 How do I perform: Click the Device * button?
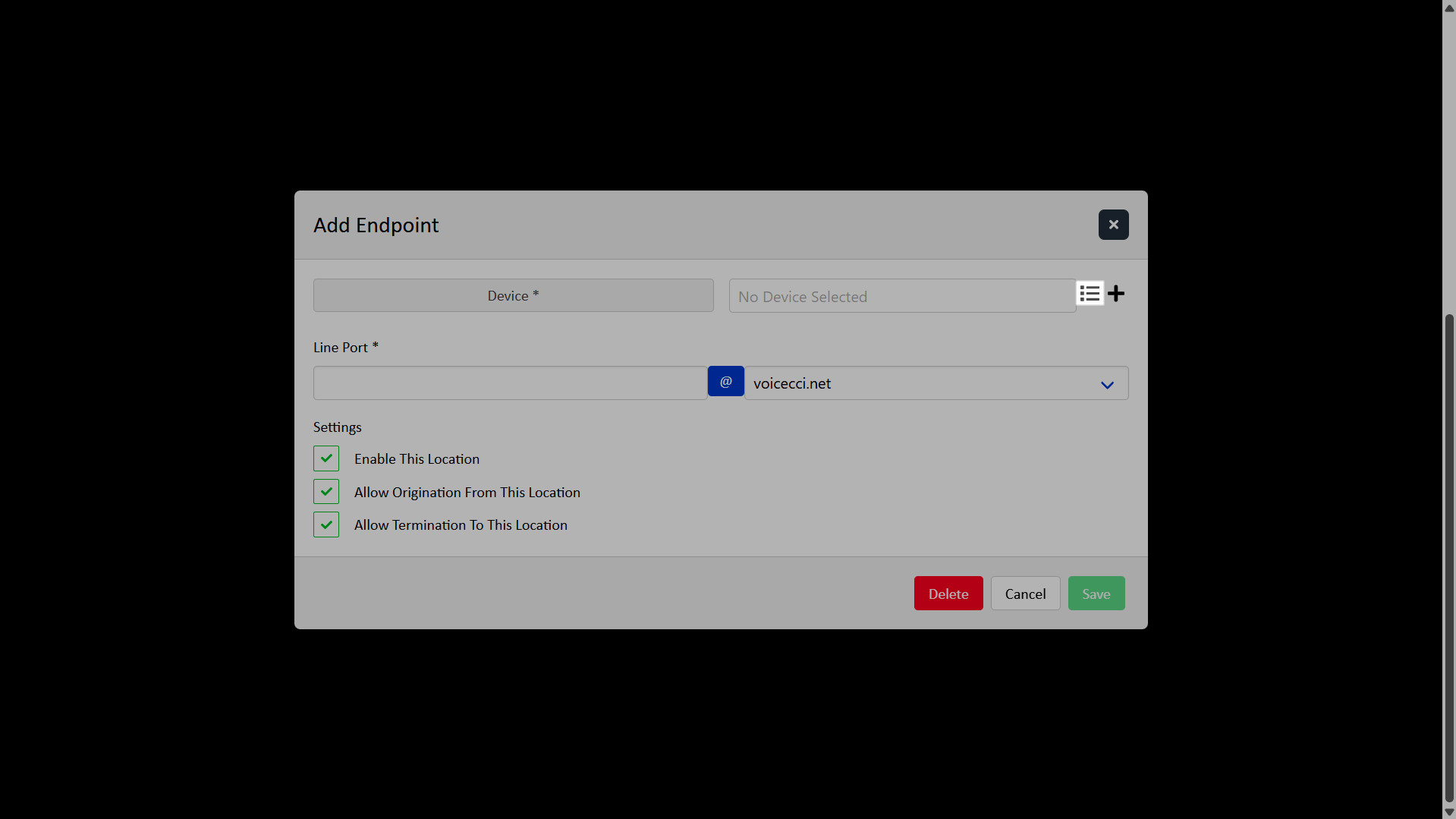click(513, 295)
